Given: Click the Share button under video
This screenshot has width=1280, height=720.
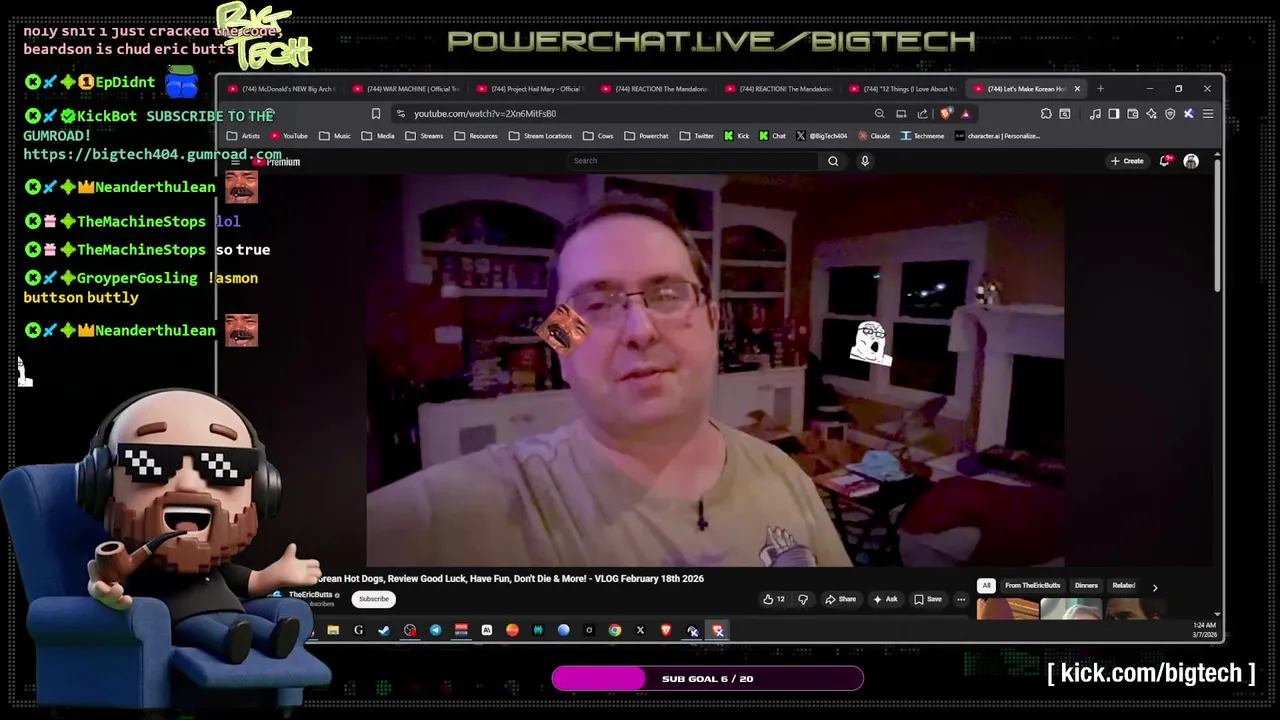Looking at the screenshot, I should coord(840,599).
